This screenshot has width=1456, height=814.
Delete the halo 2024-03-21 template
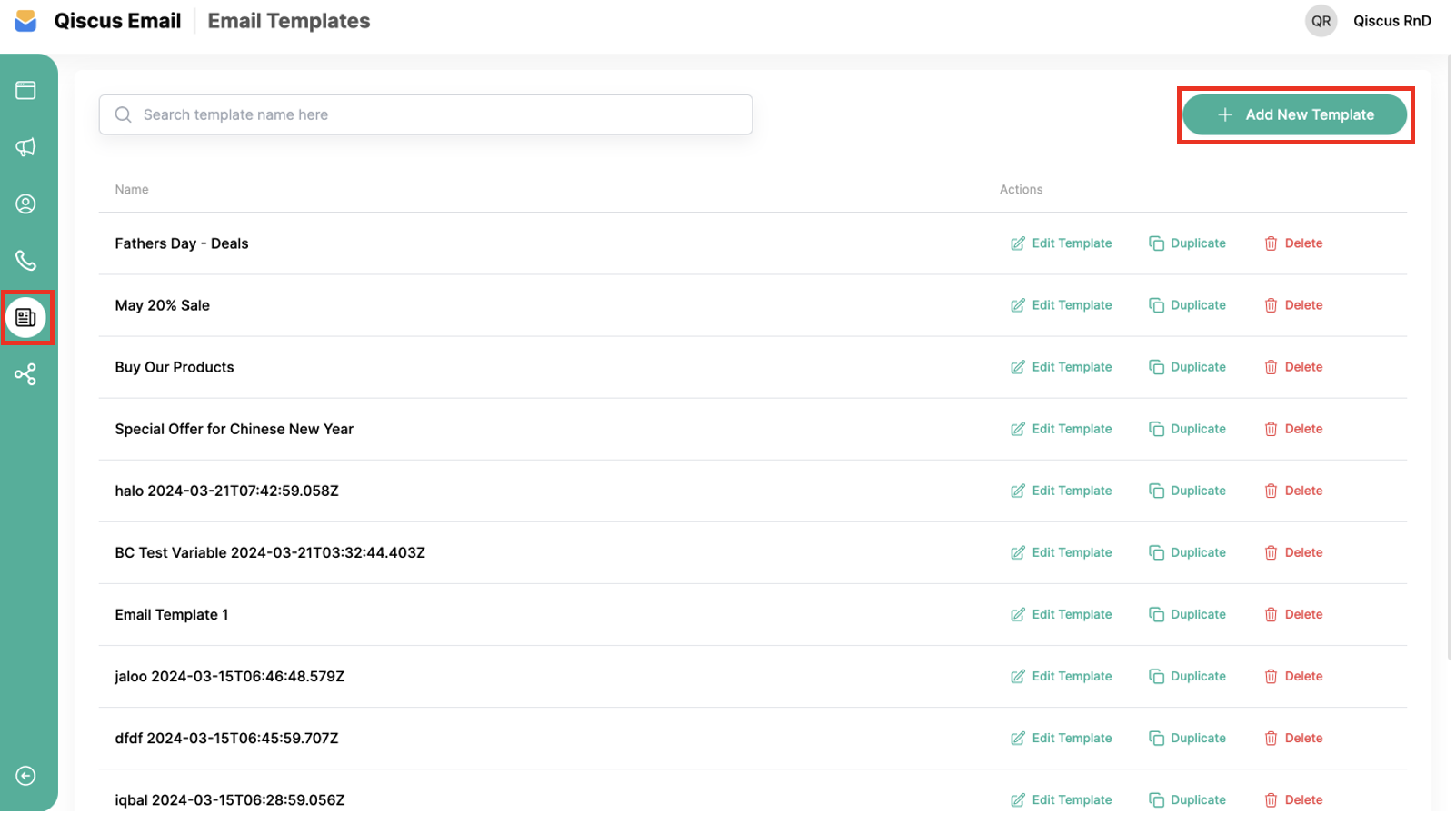(1293, 491)
